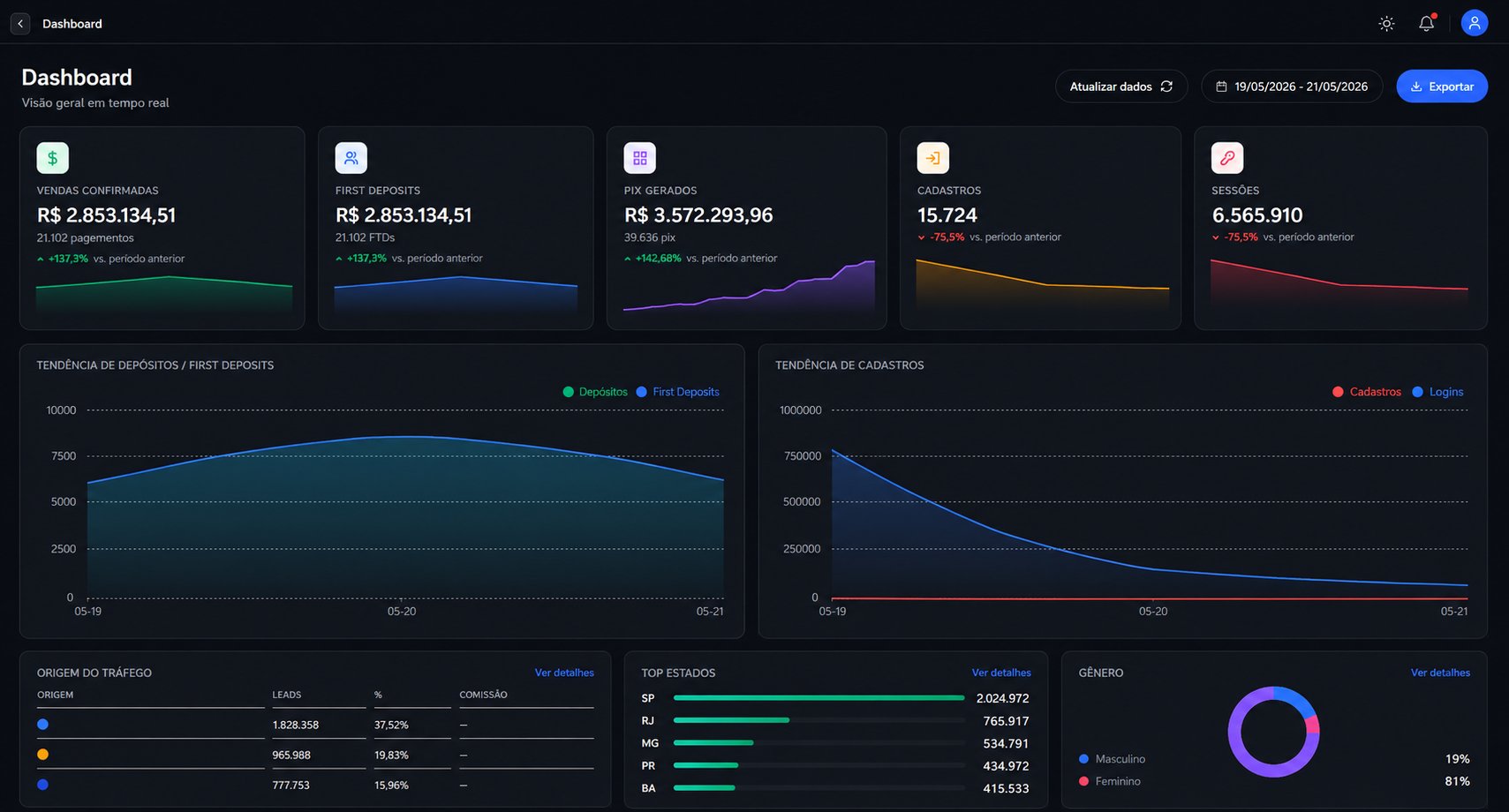This screenshot has height=812, width=1509.
Task: Click the 765.917 value for RJ
Action: click(1006, 721)
